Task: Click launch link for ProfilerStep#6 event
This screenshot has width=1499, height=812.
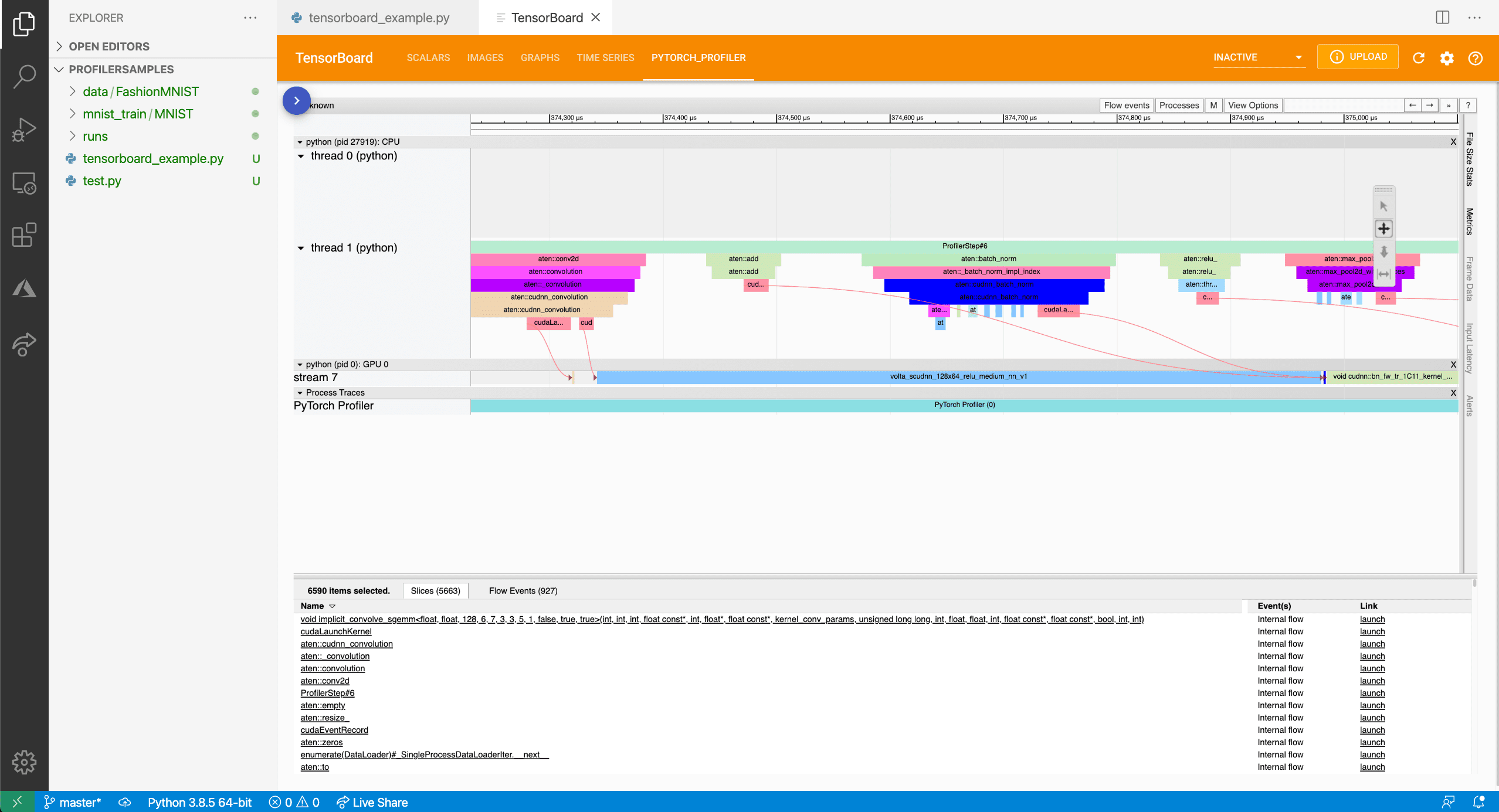Action: tap(1371, 693)
